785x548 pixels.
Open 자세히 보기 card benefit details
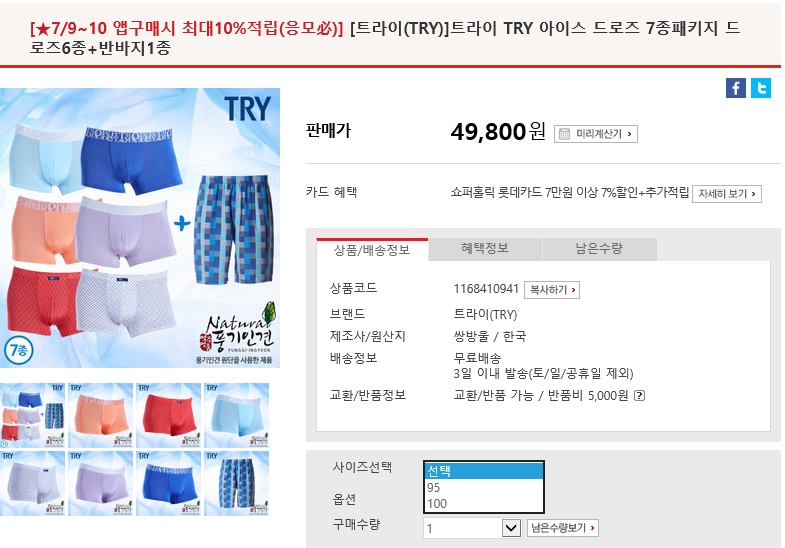(727, 194)
